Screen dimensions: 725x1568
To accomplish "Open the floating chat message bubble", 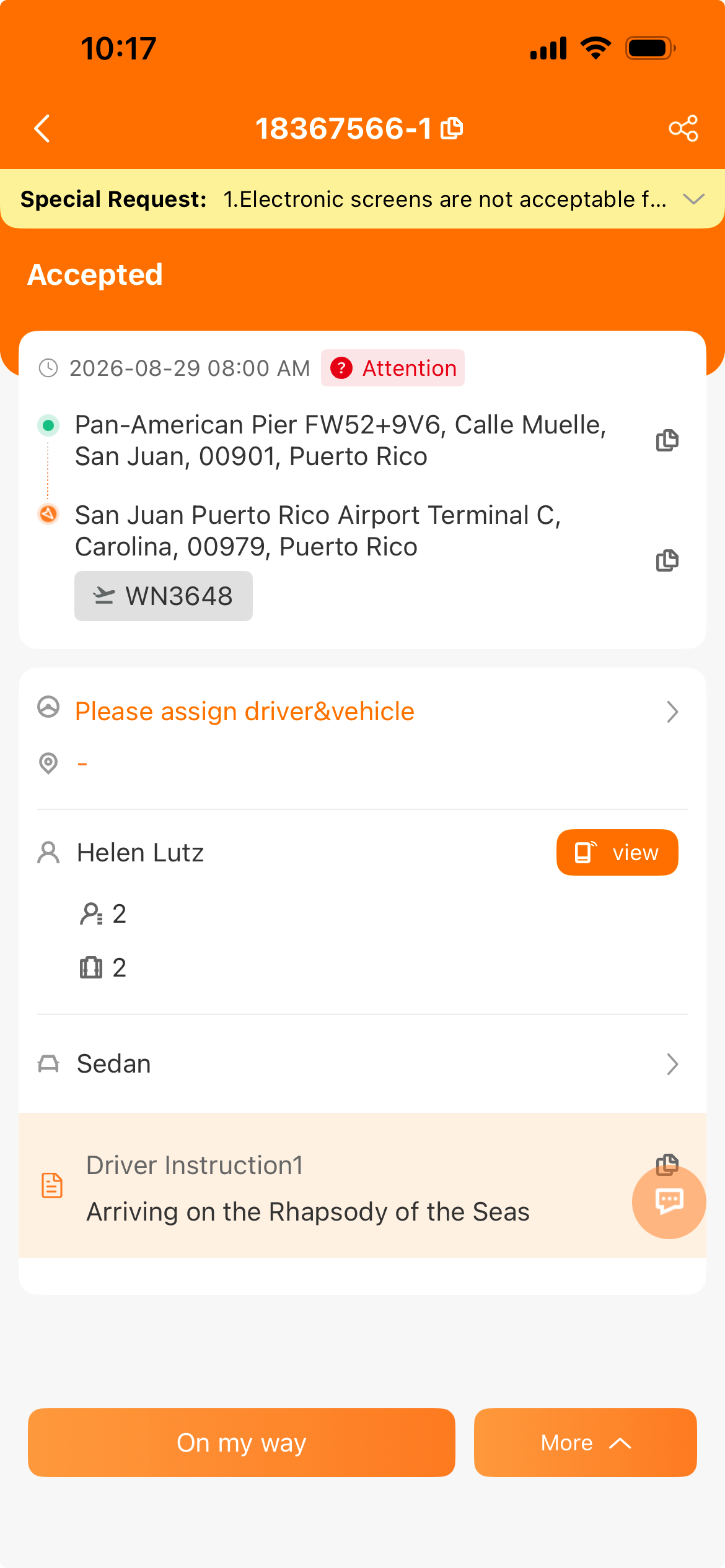I will point(669,1201).
